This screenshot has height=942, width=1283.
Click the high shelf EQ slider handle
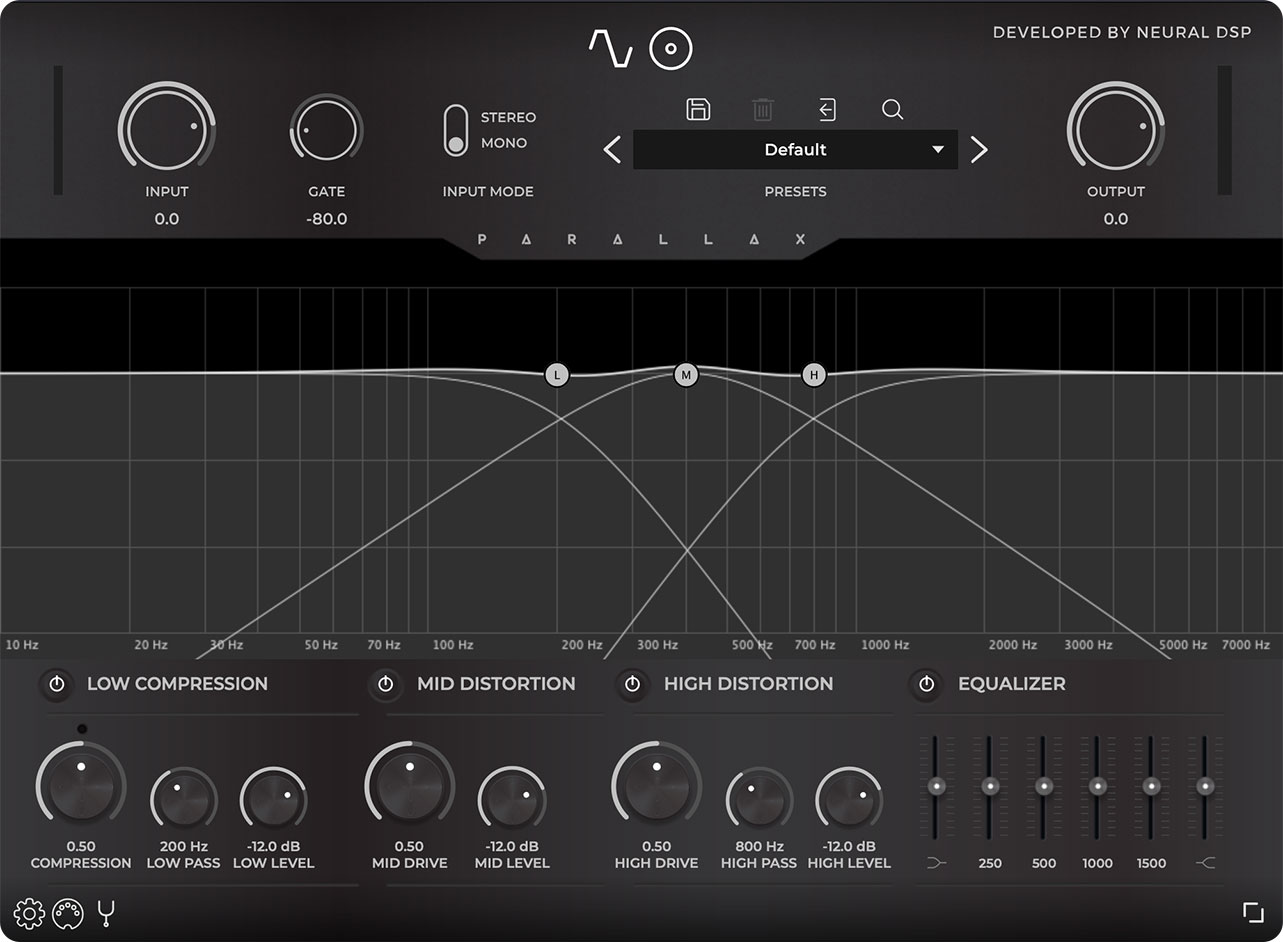[x=1205, y=786]
